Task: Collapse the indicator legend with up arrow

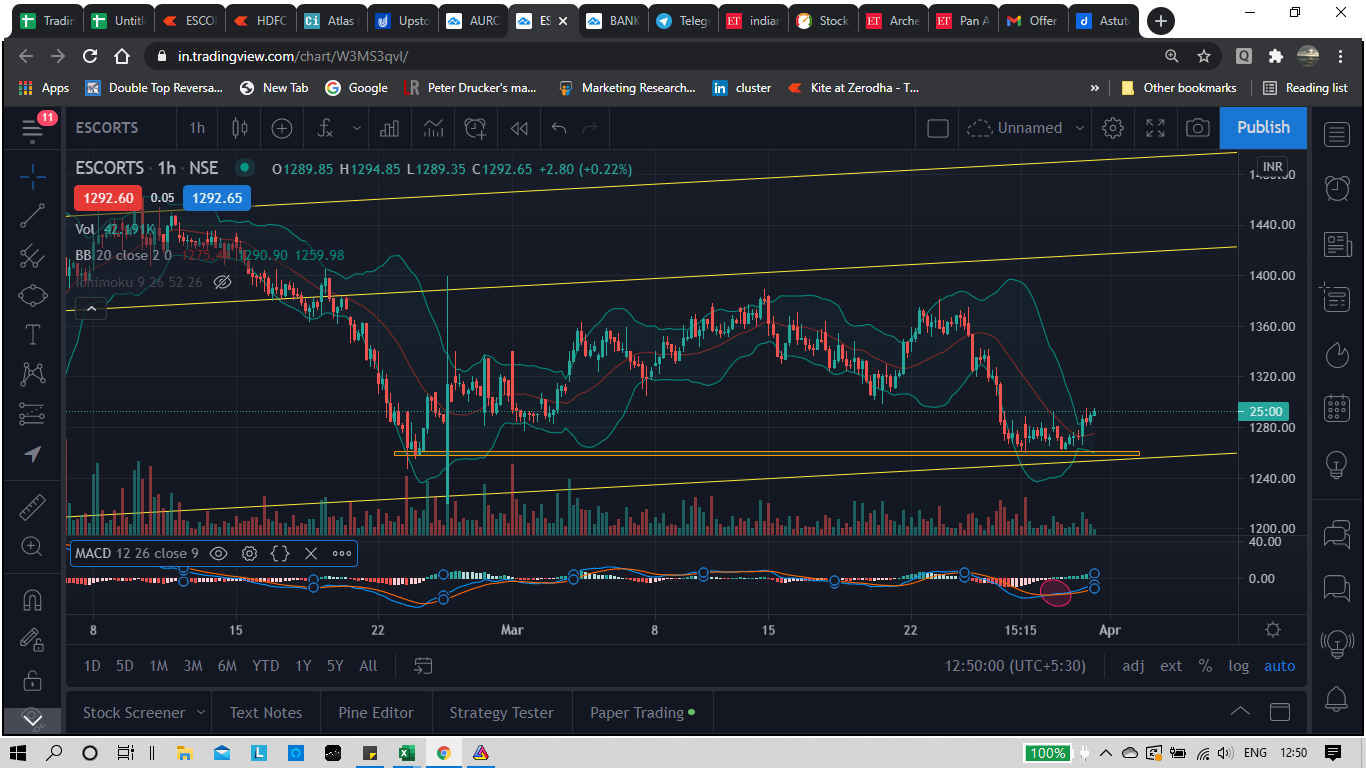Action: tap(91, 309)
